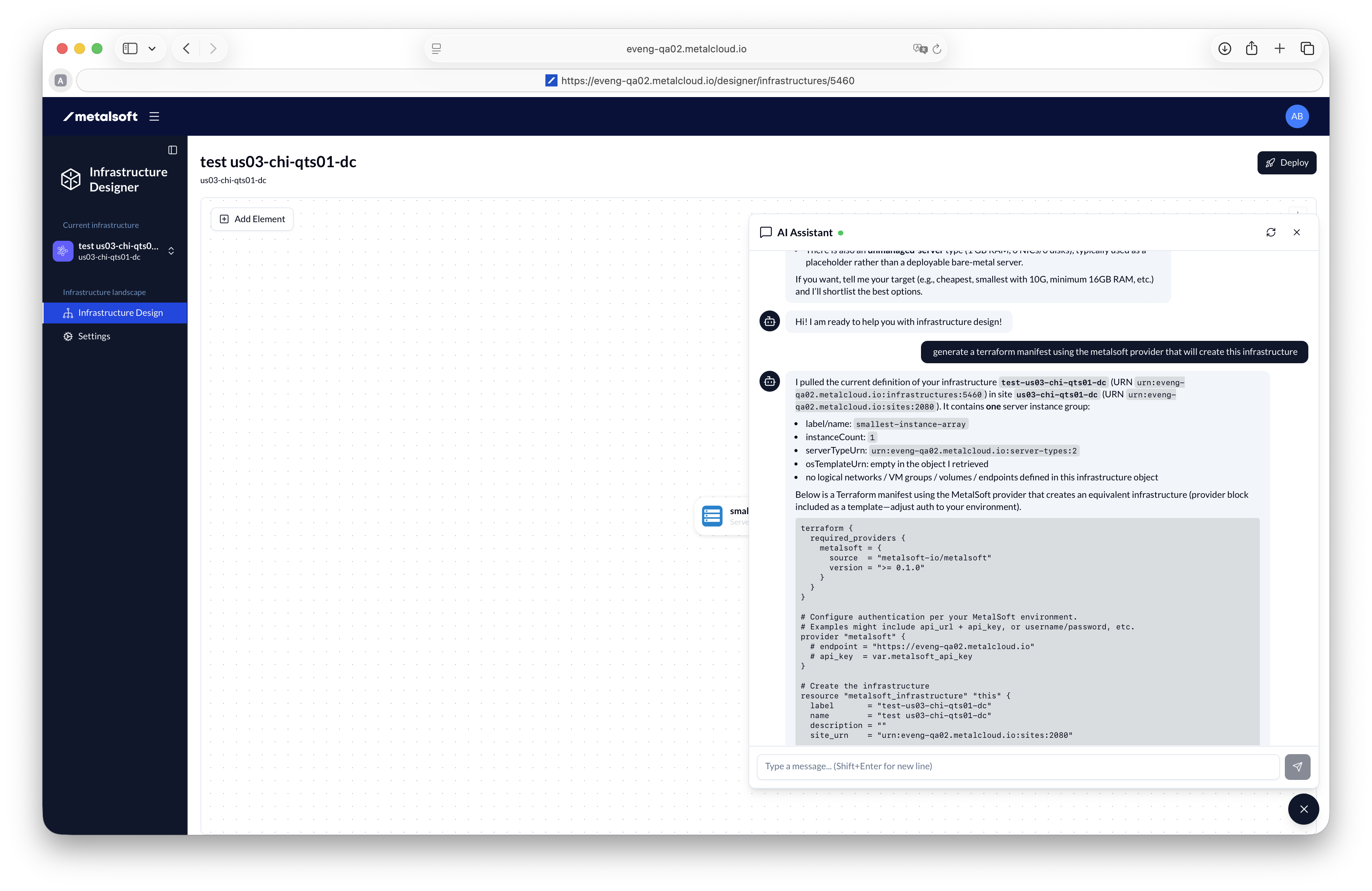Open Infrastructure Design in sidebar

point(120,312)
